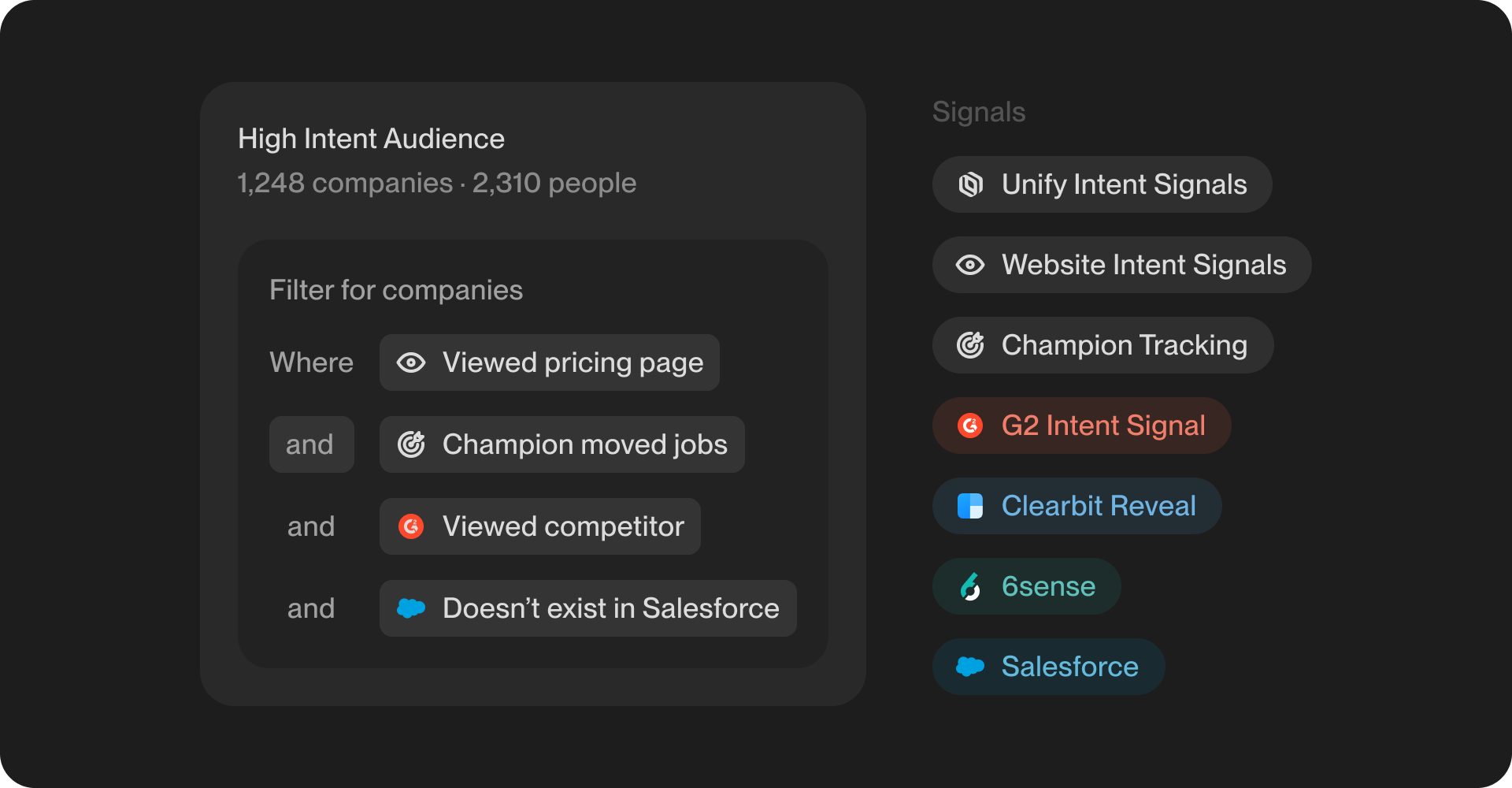This screenshot has height=788, width=1512.
Task: Click the target icon in Champion moved jobs
Action: coord(411,444)
